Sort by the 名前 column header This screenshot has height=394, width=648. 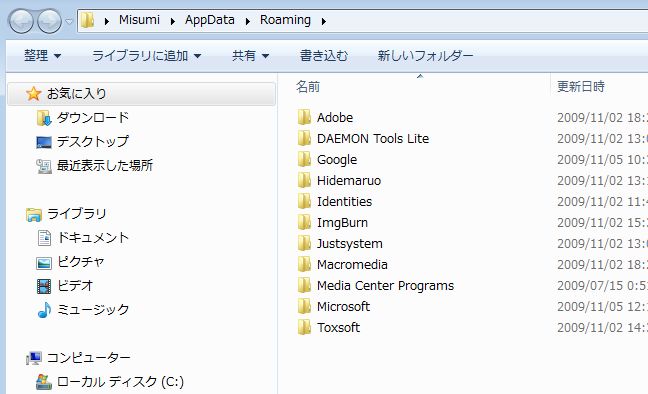414,86
